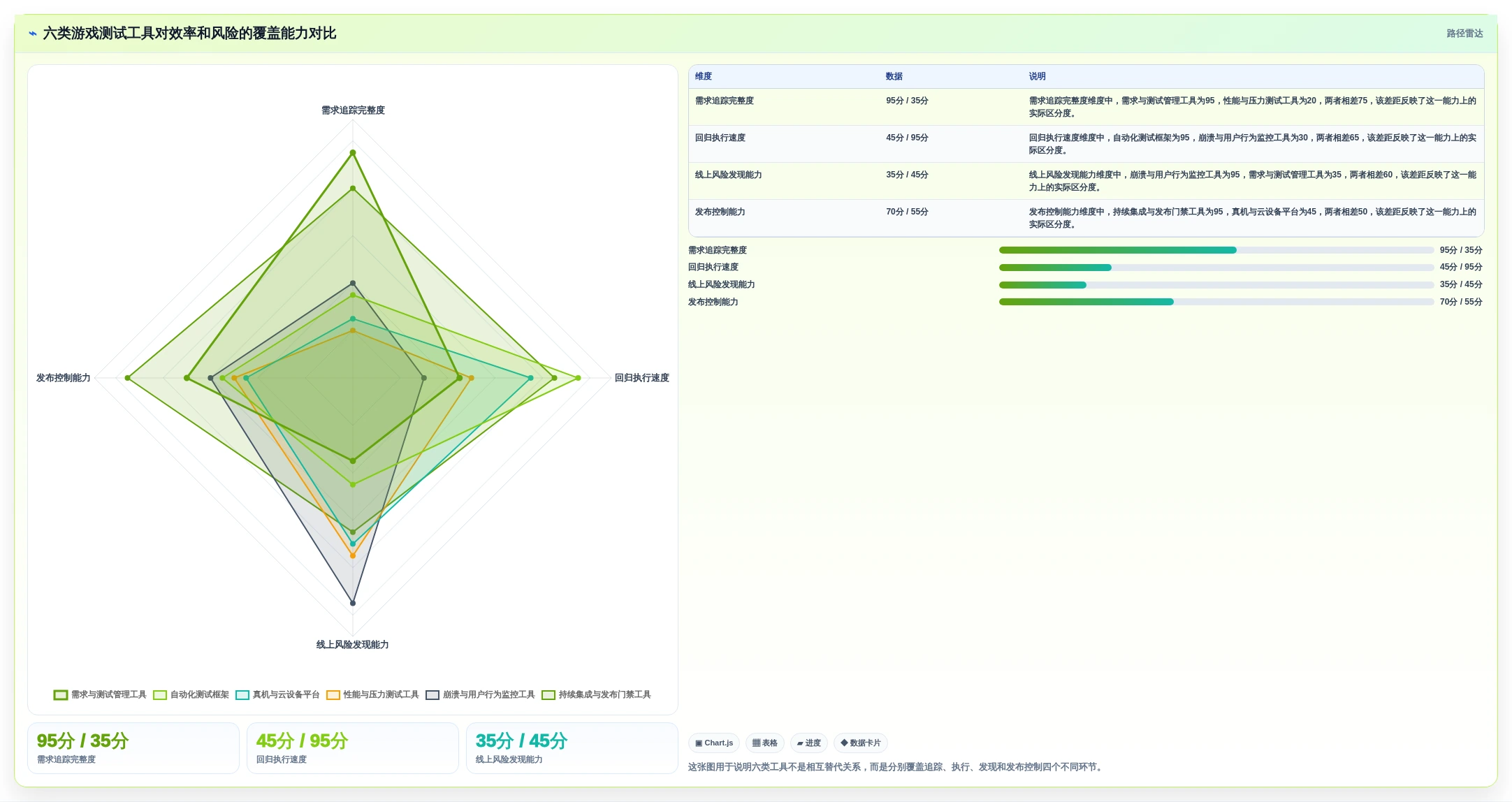The image size is (1512, 802).
Task: Click the 线上风险发现能力 progress bar
Action: point(1216,285)
